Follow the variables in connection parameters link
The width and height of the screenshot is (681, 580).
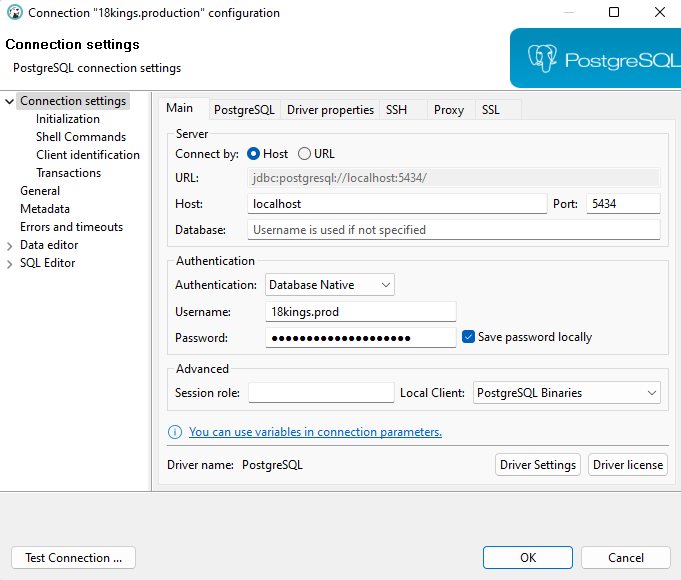[x=315, y=432]
